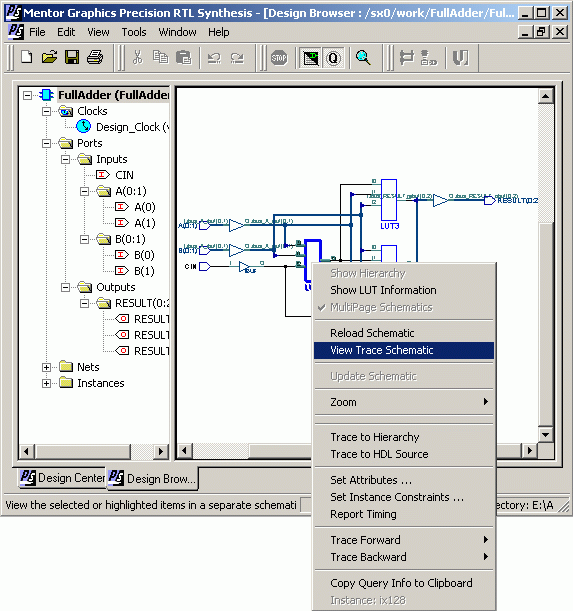Switch to the Design Center tab
The height and width of the screenshot is (611, 573).
pyautogui.click(x=62, y=477)
